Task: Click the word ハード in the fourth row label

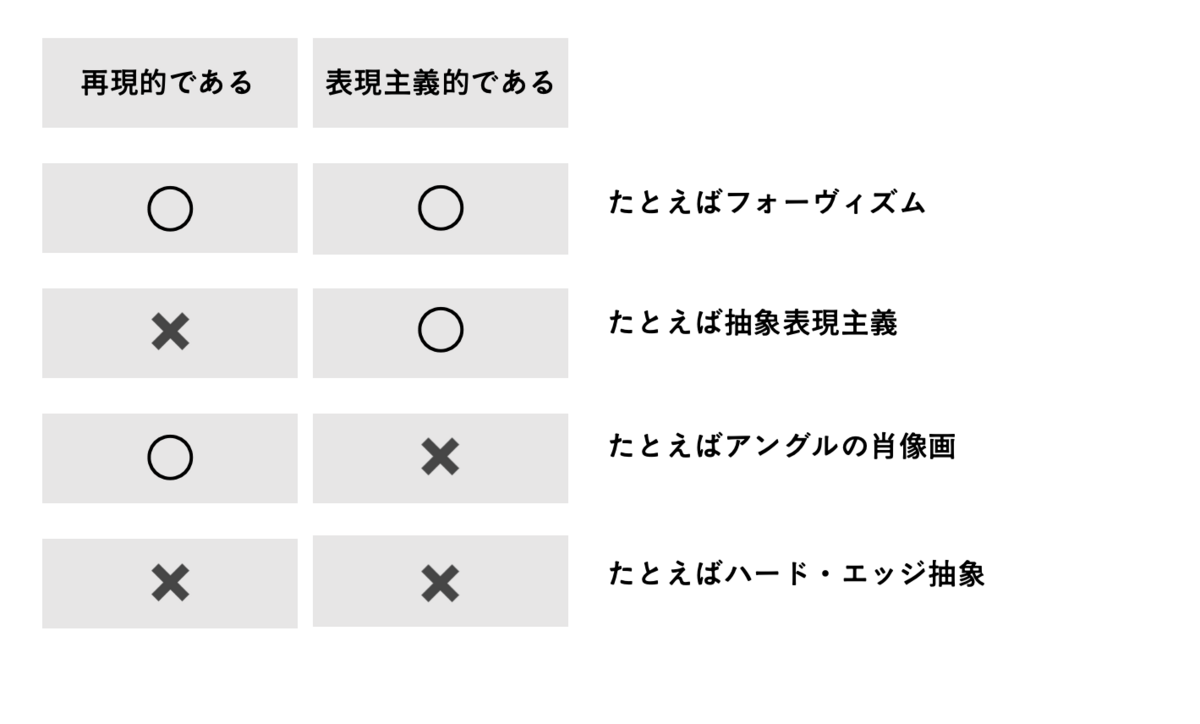Action: [x=769, y=574]
